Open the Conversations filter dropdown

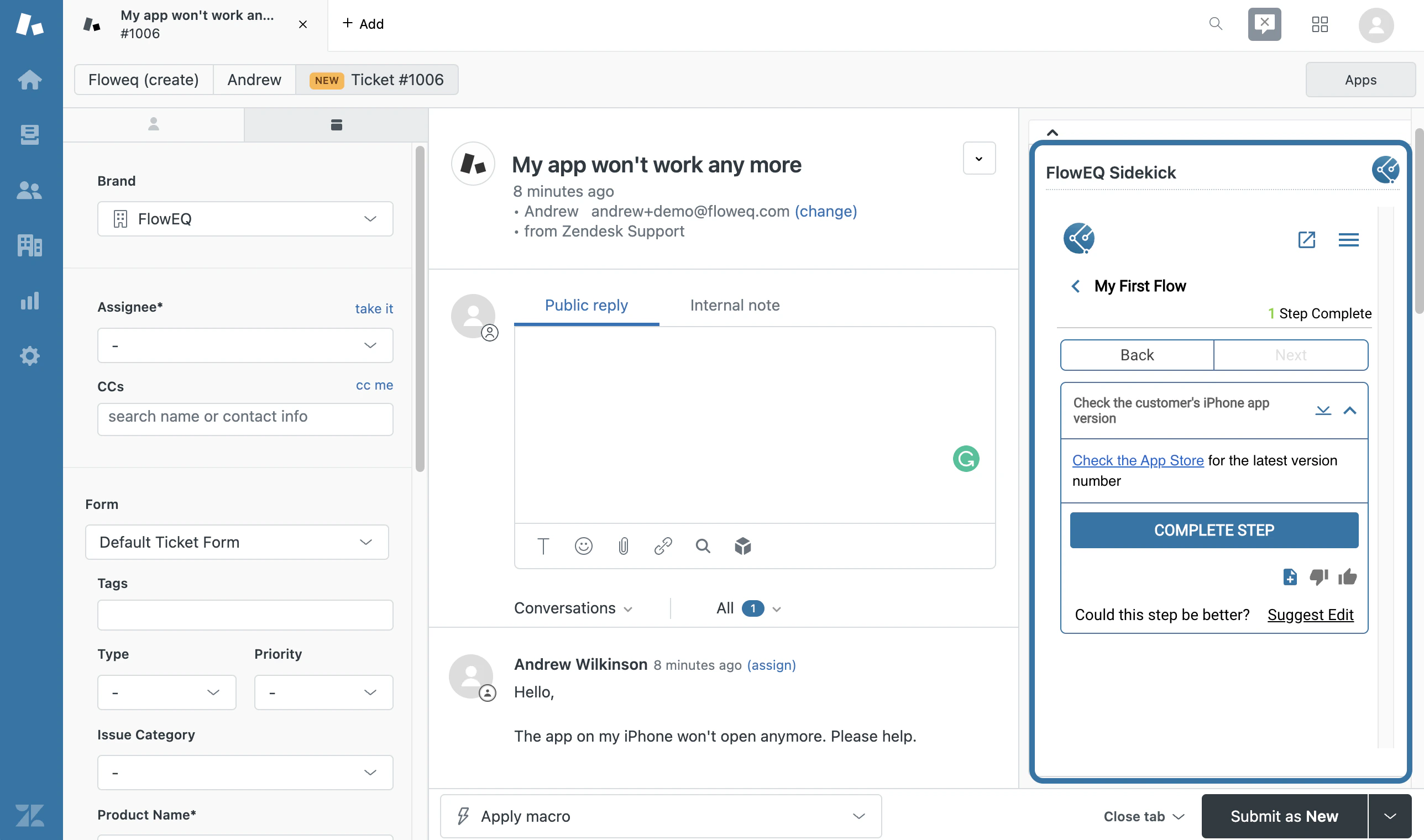point(573,608)
